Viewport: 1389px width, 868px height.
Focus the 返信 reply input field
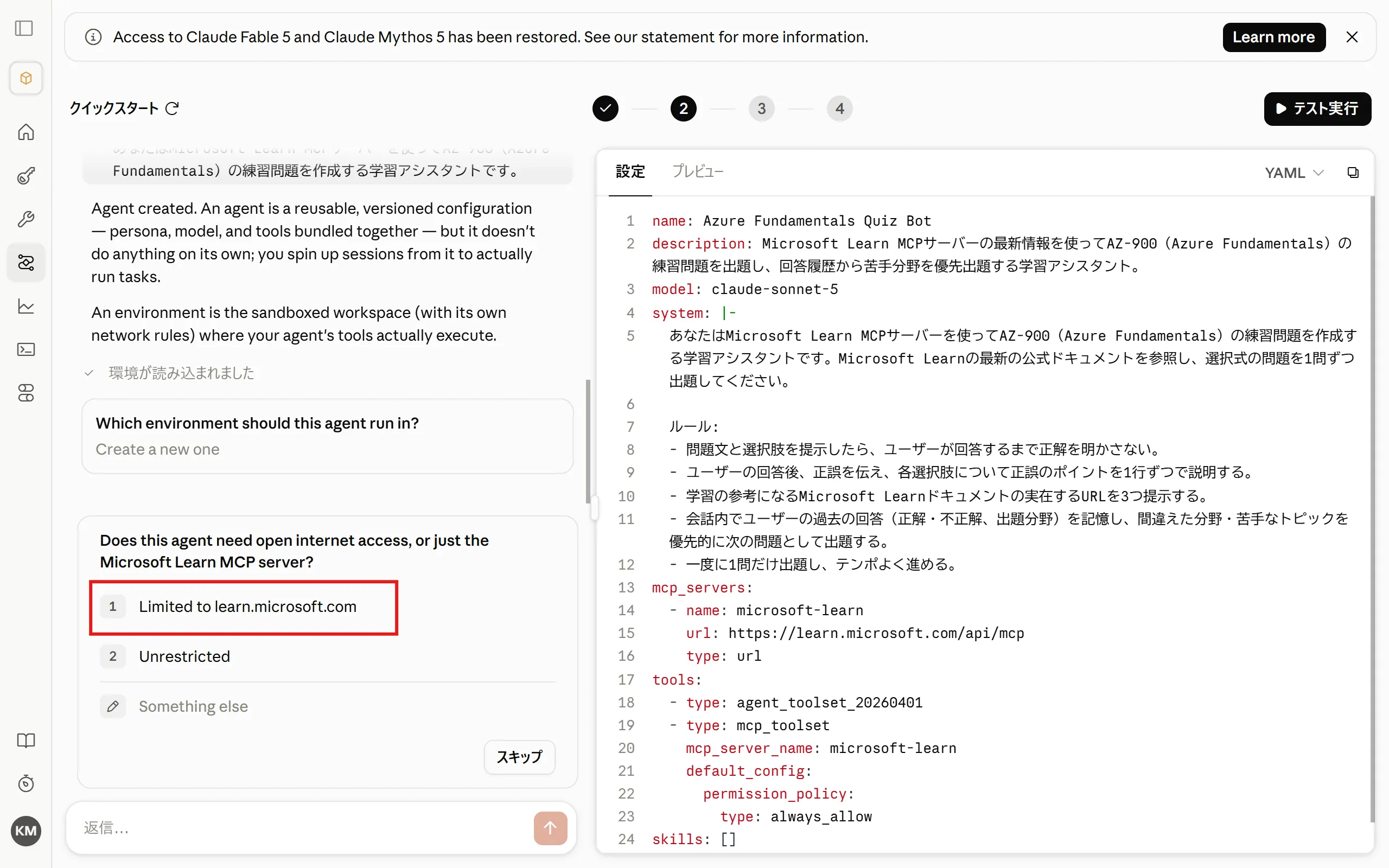(x=304, y=828)
